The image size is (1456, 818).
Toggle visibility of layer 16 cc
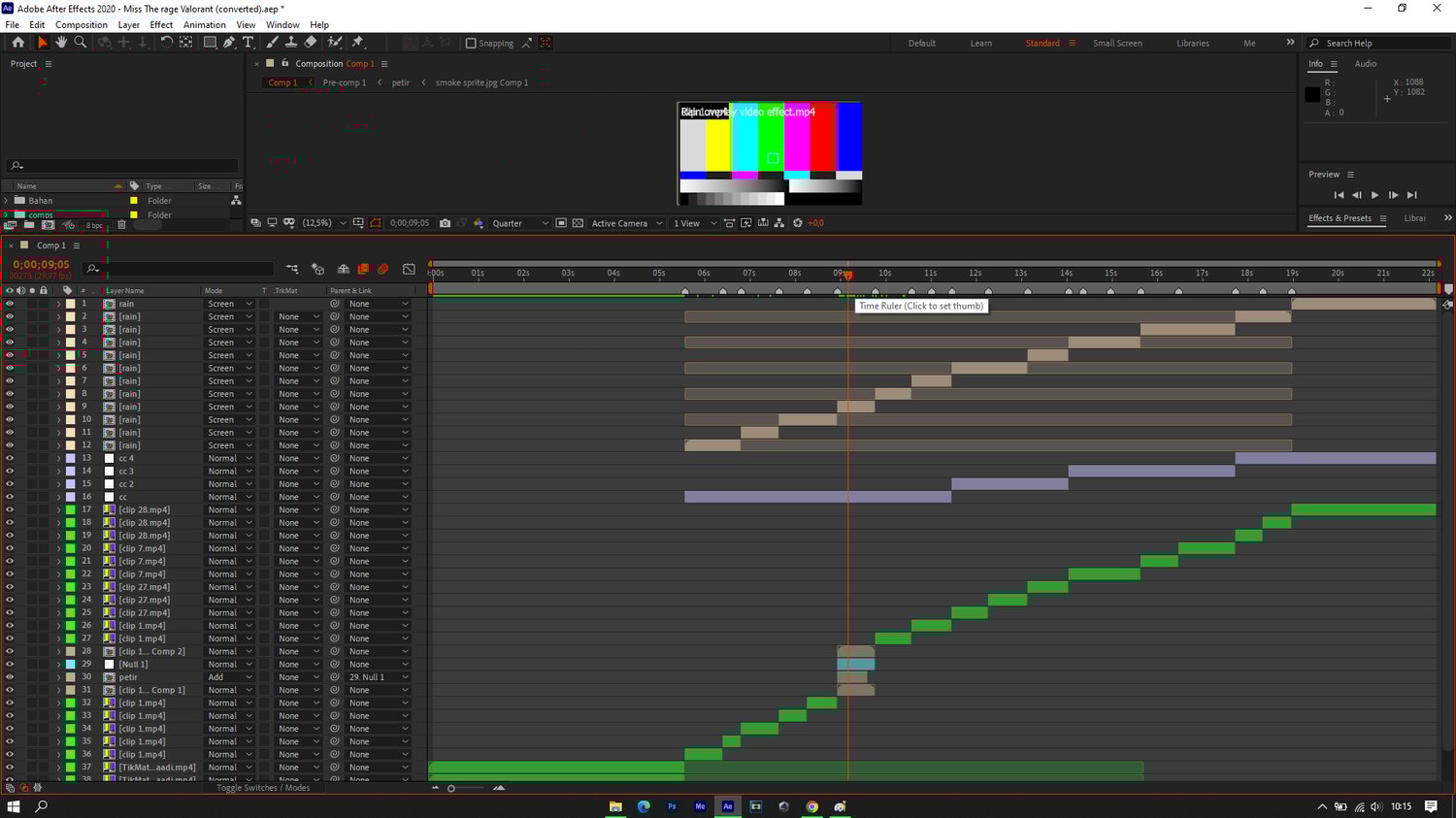tap(10, 497)
